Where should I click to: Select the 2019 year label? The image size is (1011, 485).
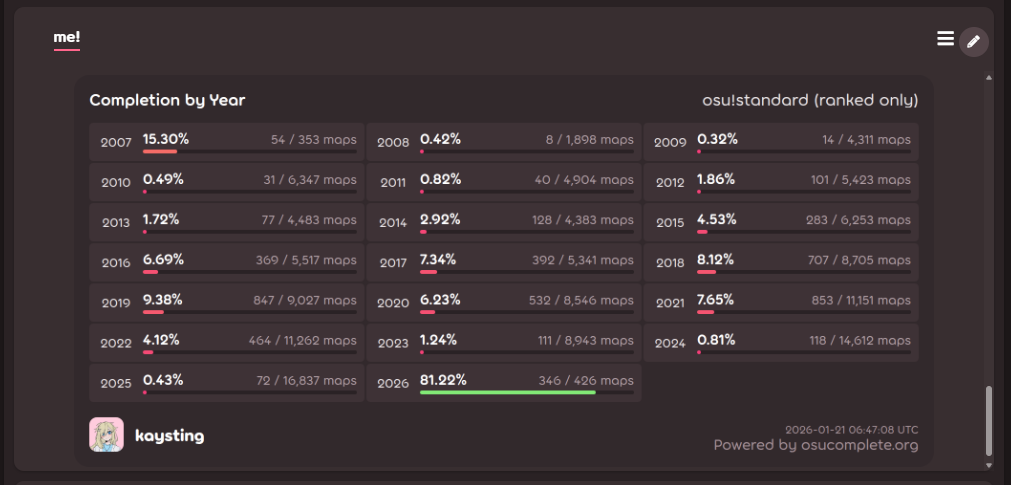[x=116, y=303]
